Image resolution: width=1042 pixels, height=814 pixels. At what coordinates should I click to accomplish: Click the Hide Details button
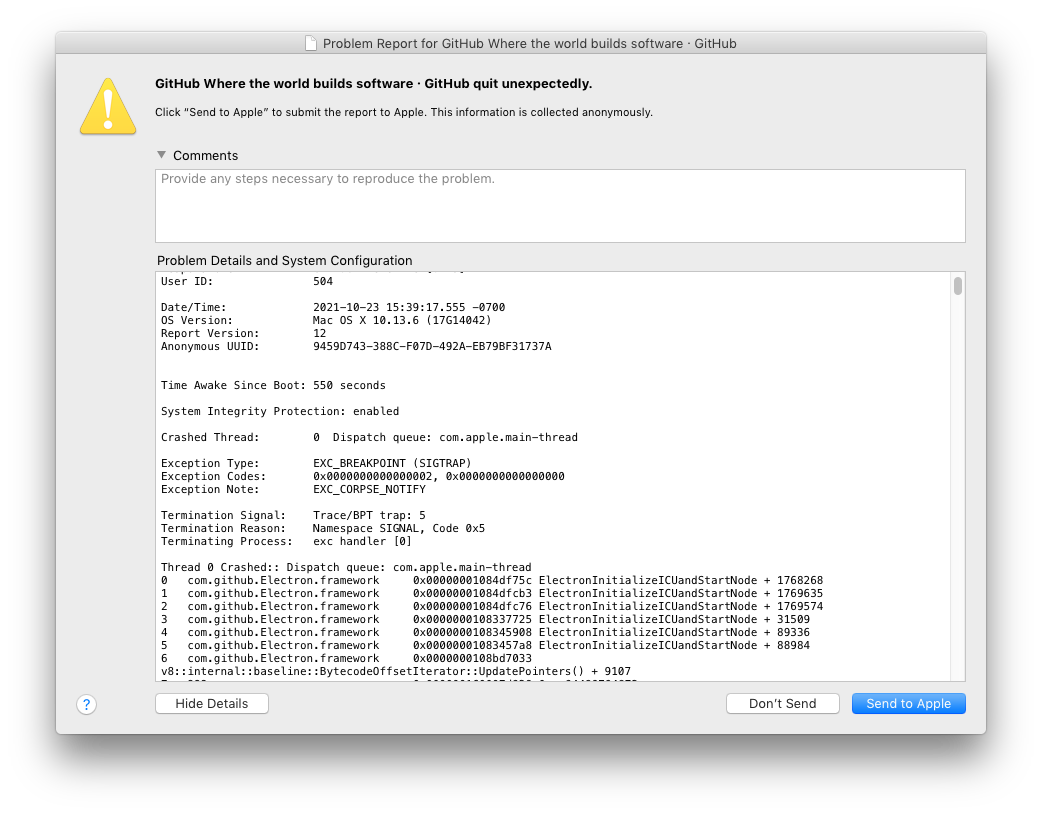pos(212,704)
